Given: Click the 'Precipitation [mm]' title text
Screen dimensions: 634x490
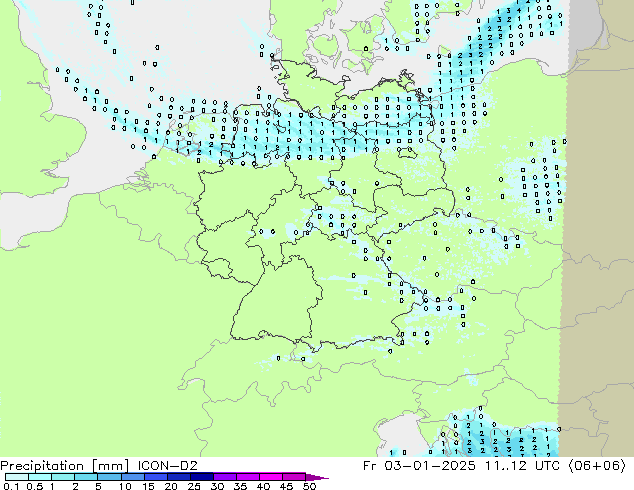Looking at the screenshot, I should 65,466.
